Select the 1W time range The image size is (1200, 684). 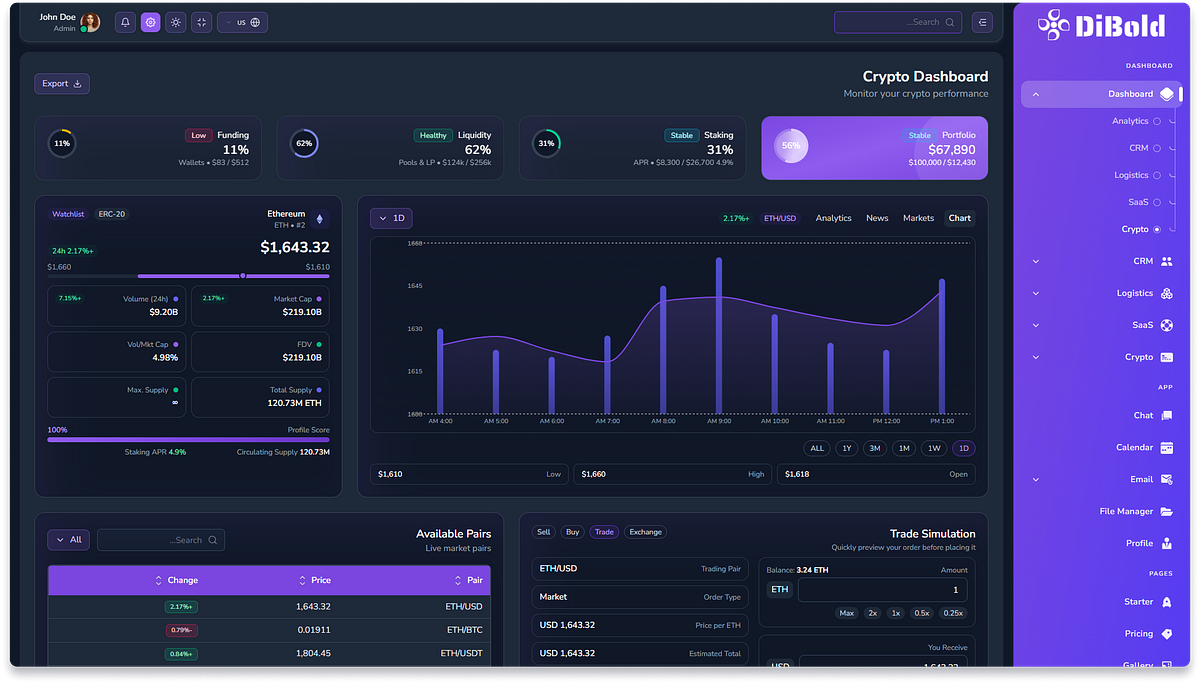pyautogui.click(x=934, y=448)
